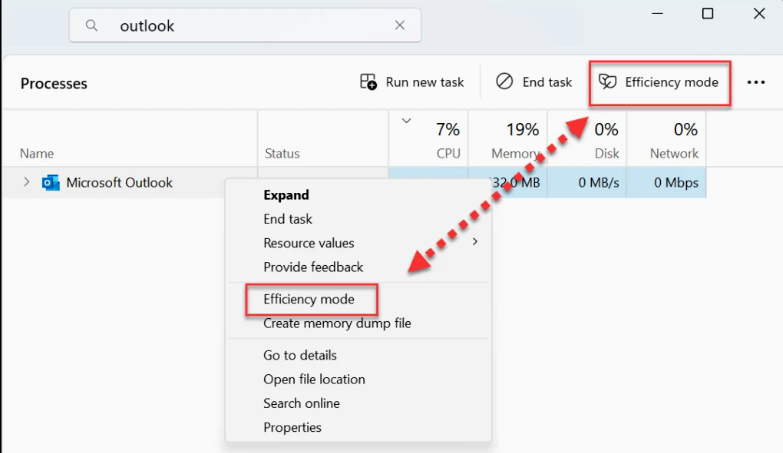The image size is (783, 453).
Task: Sort processes by the Memory column header
Action: (x=507, y=140)
